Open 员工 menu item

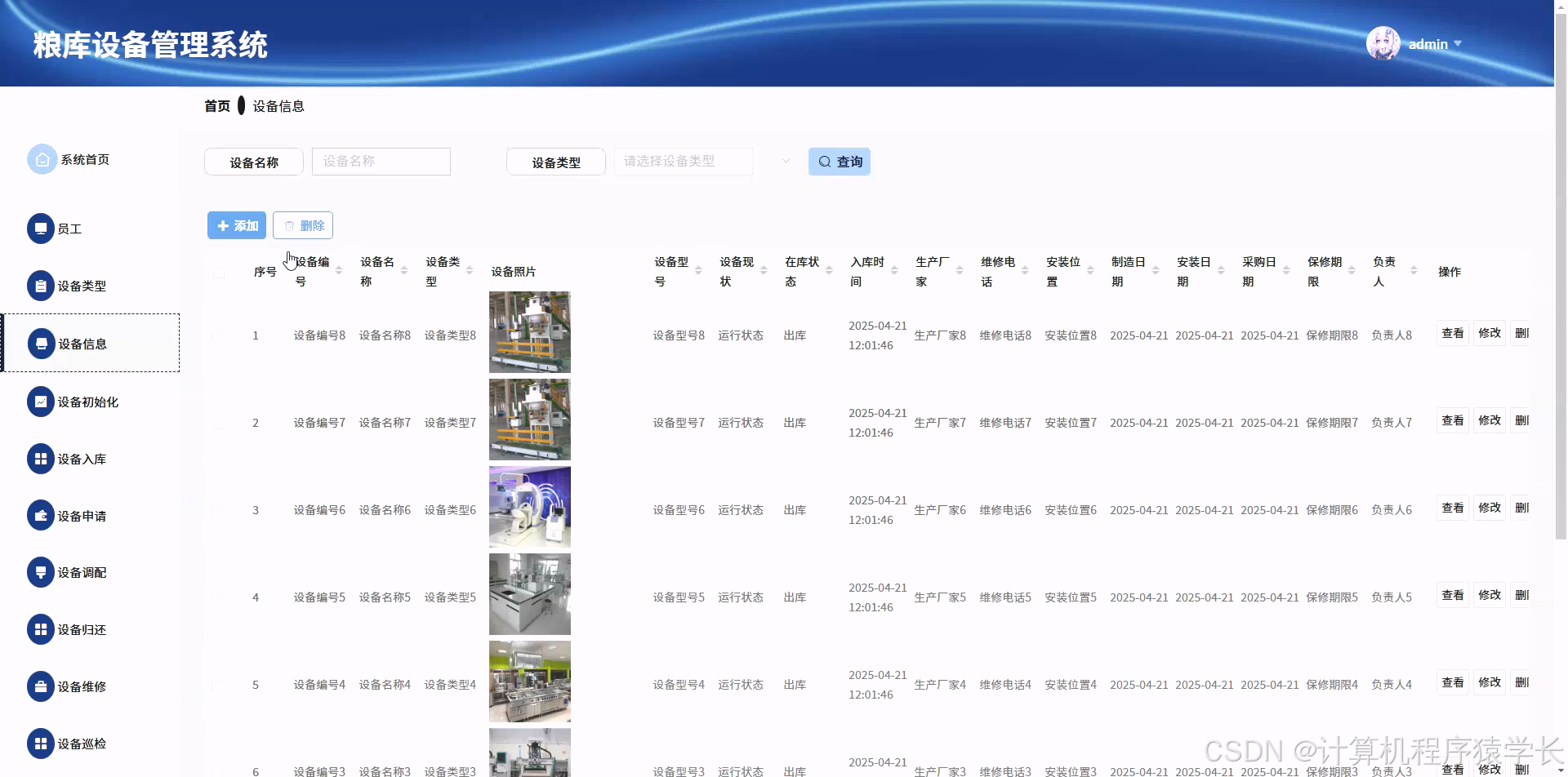tap(69, 229)
